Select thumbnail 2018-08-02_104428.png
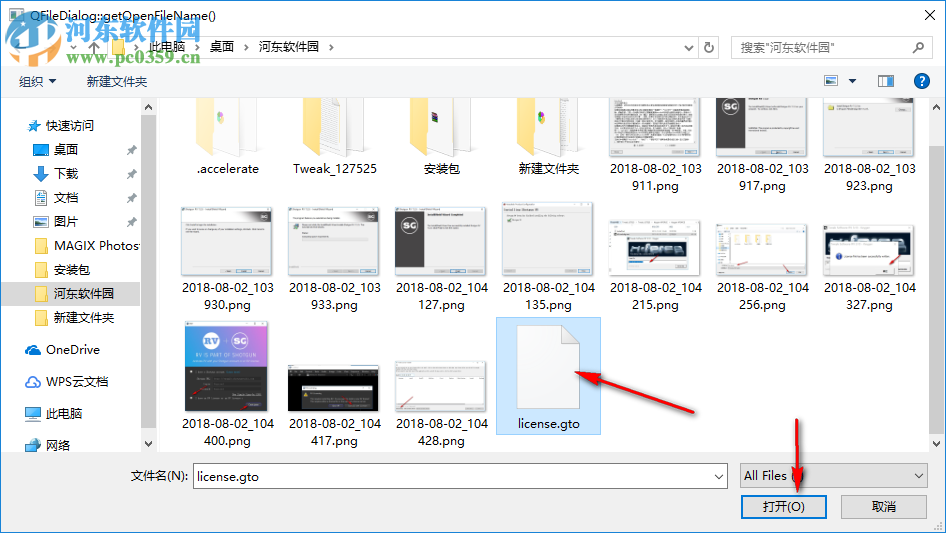The image size is (946, 533). (441, 386)
